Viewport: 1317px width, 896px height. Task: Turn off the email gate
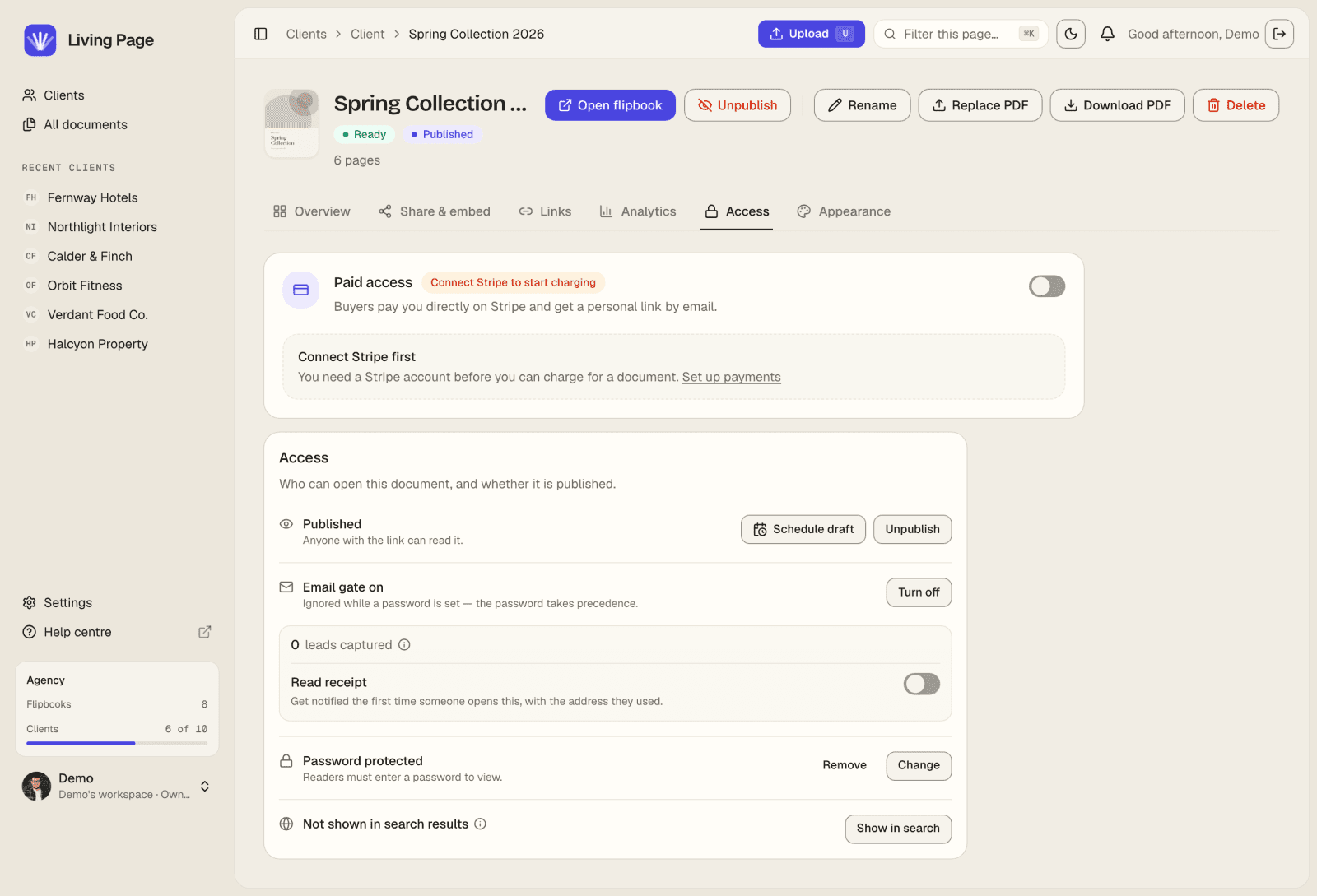pyautogui.click(x=919, y=592)
